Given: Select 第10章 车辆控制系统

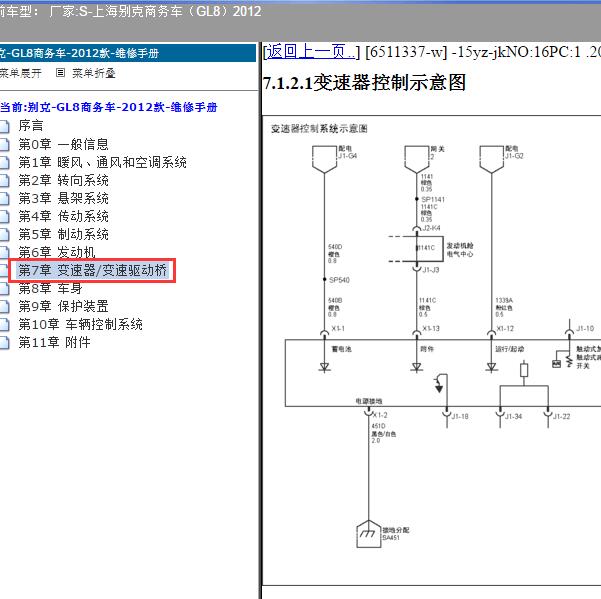Looking at the screenshot, I should [80, 324].
